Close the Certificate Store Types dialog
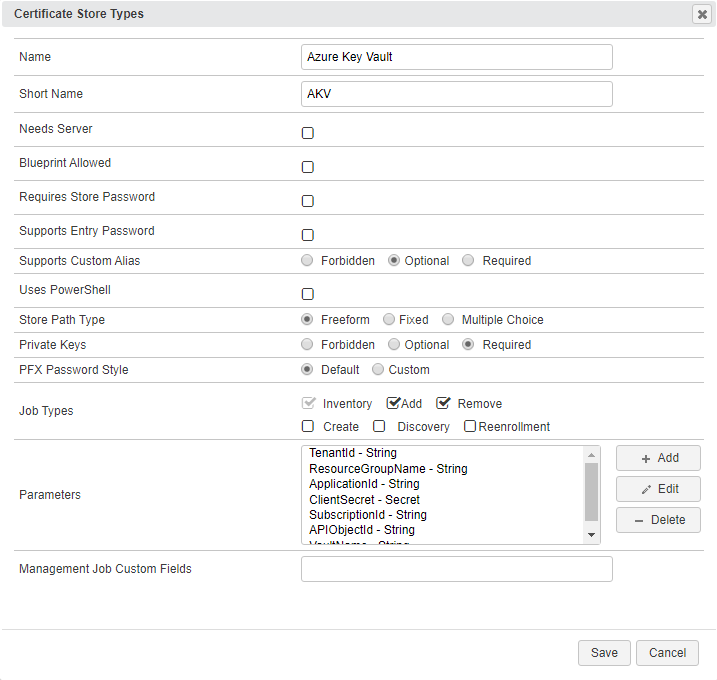 tap(702, 14)
